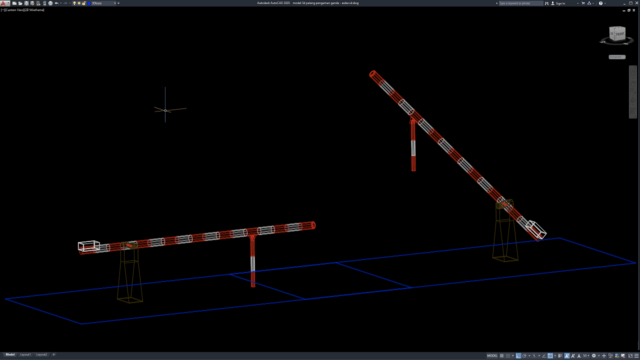Image resolution: width=640 pixels, height=360 pixels.
Task: Toggle the lineweight display icon
Action: point(560,356)
